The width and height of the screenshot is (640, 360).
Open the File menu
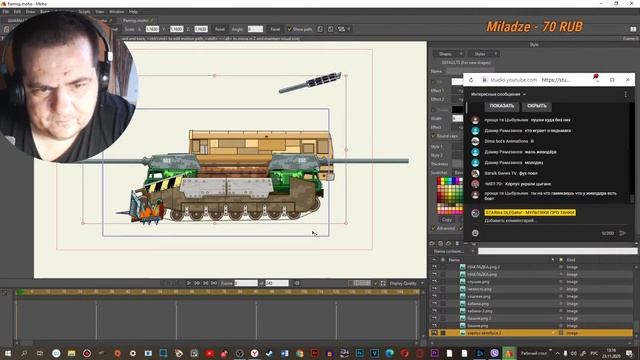(5, 12)
